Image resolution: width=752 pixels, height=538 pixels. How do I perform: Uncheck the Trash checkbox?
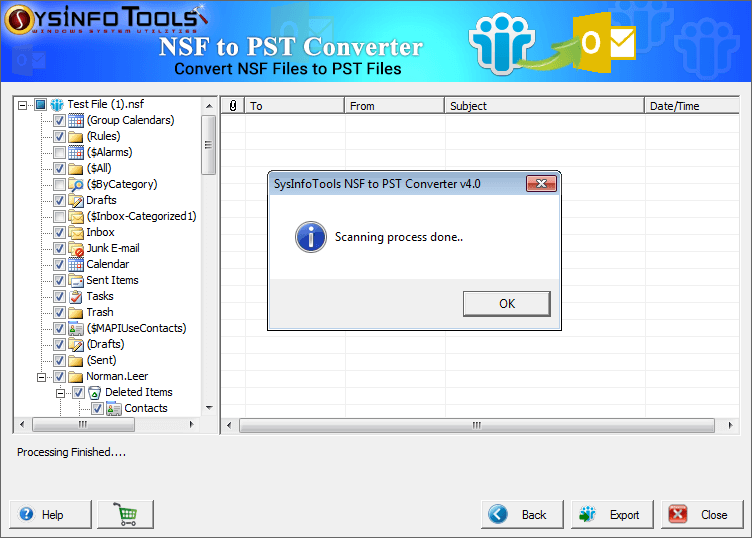pos(59,313)
